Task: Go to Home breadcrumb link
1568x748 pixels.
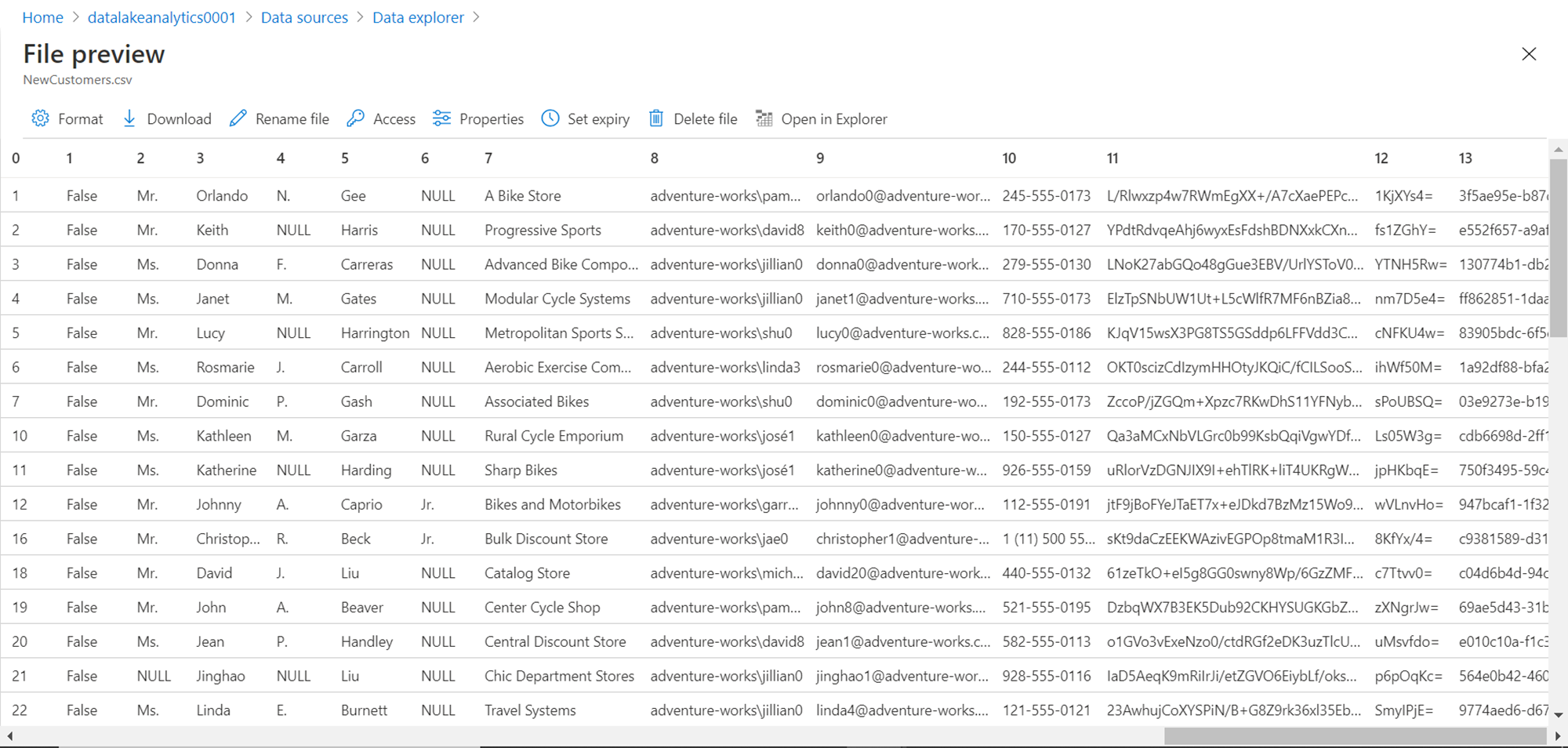Action: point(42,17)
